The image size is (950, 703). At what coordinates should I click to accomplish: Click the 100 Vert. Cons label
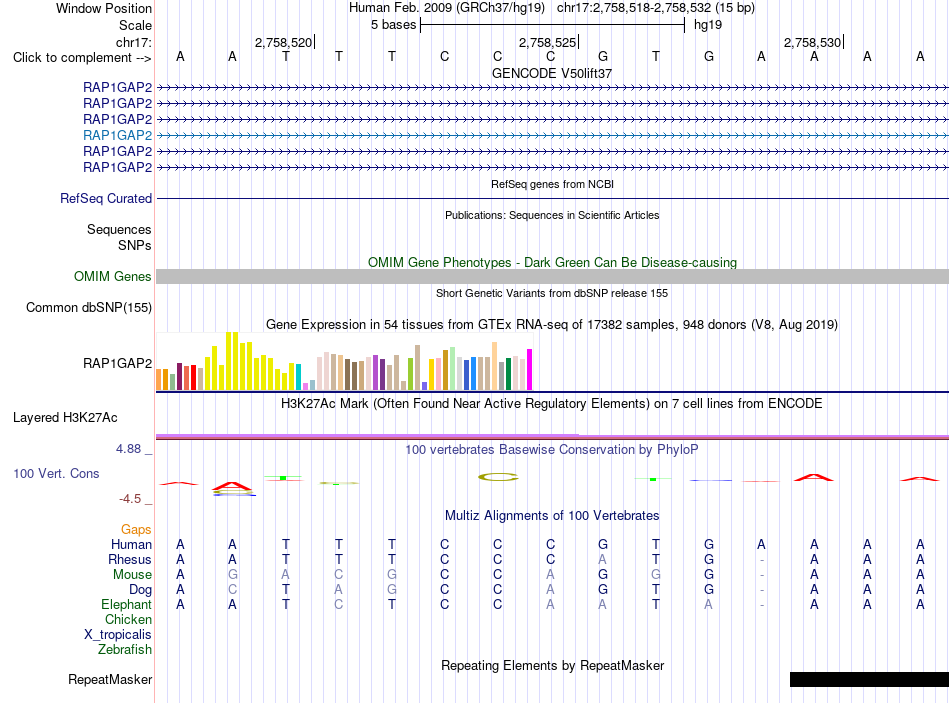56,473
